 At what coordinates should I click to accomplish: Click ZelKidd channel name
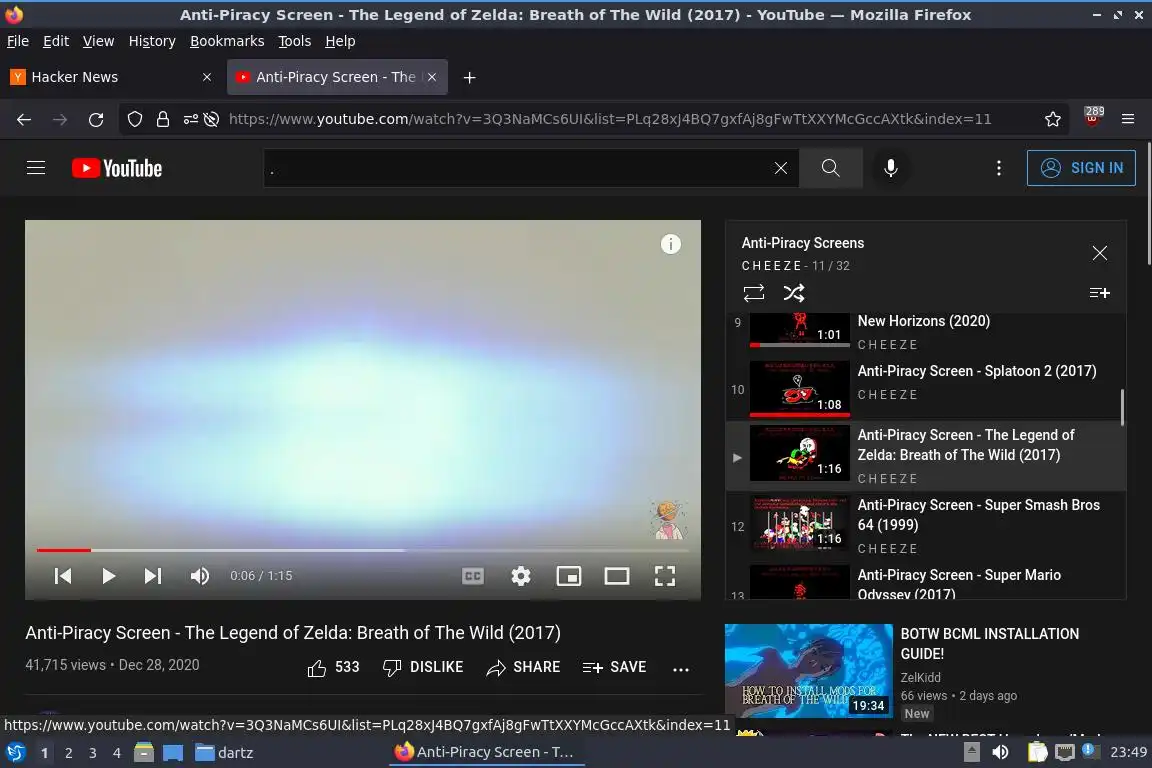(921, 678)
